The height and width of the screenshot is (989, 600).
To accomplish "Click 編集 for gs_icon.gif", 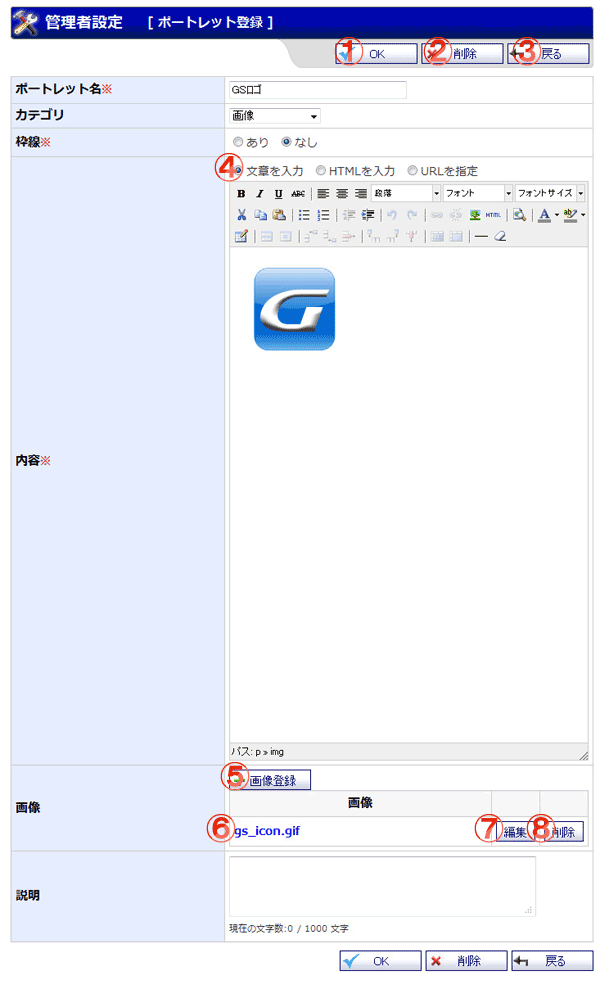I will [515, 832].
